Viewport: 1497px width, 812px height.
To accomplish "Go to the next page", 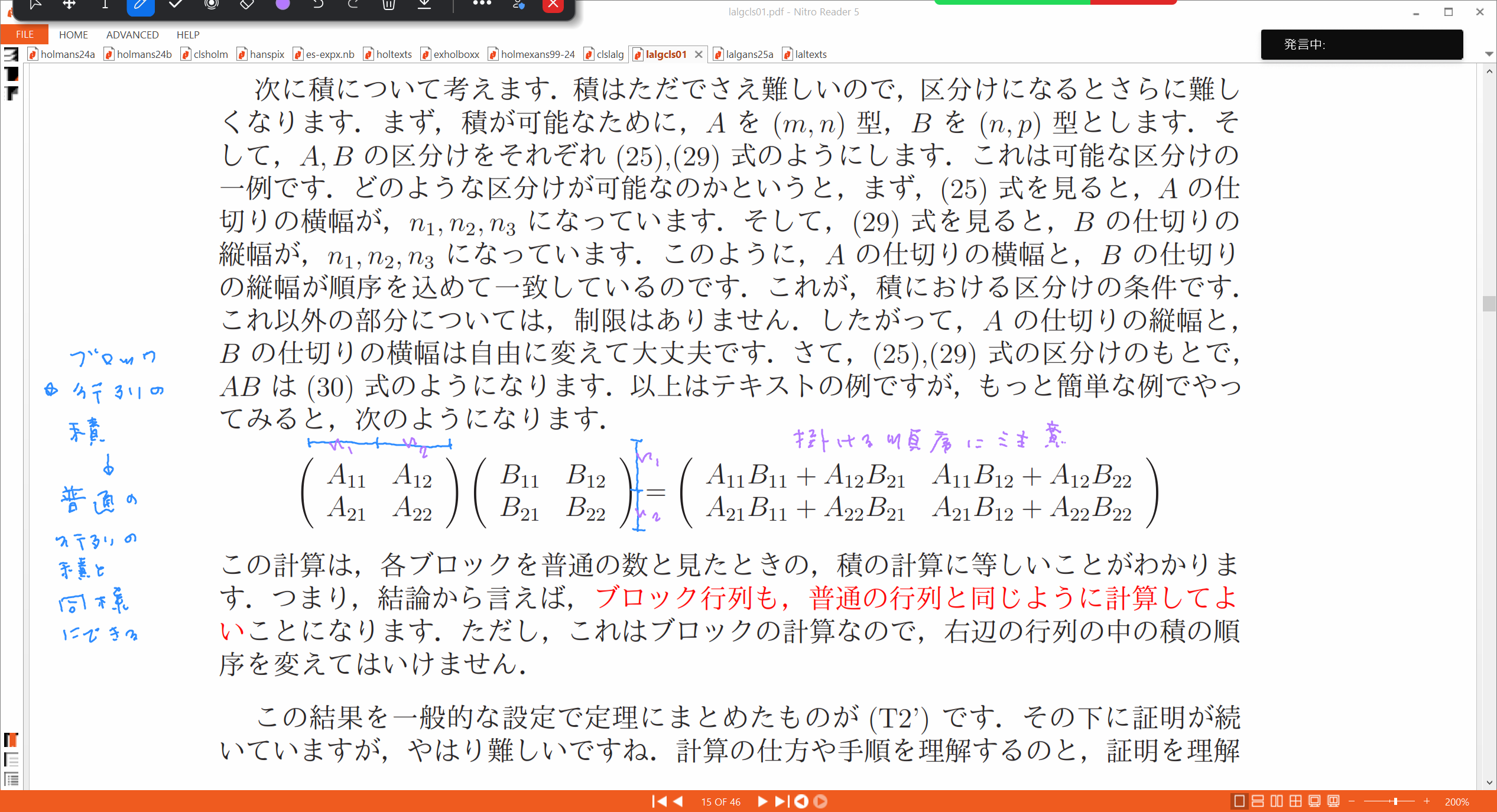I will click(762, 801).
